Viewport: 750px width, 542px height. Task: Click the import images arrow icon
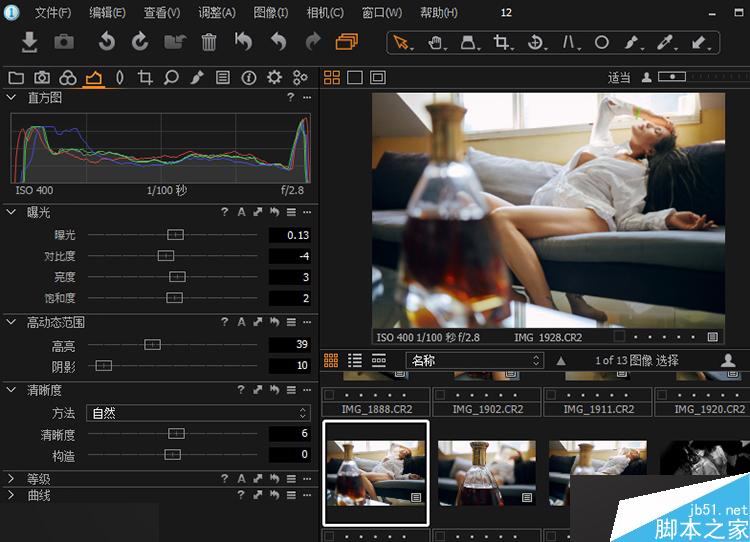click(x=30, y=42)
